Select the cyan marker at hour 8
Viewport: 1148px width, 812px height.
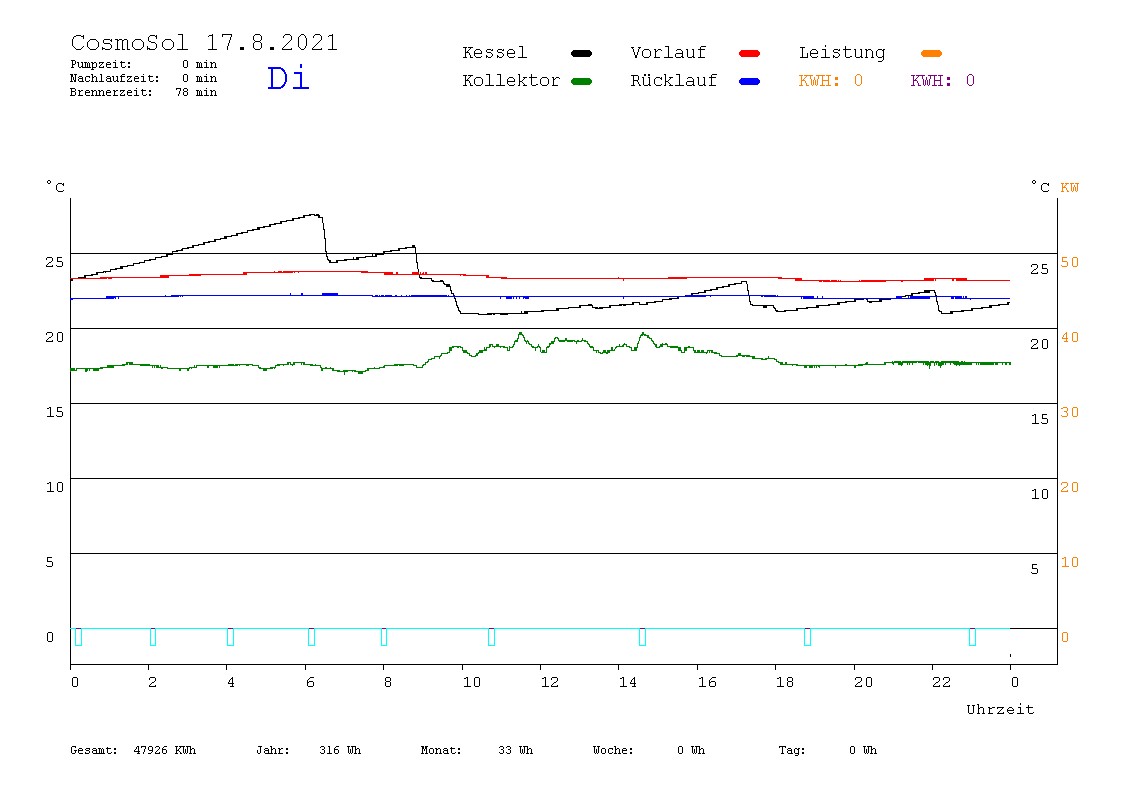click(384, 637)
